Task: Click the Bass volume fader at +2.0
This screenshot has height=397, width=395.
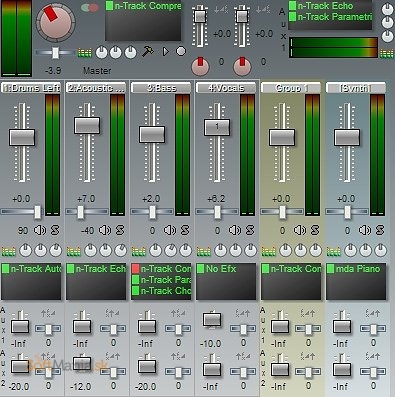Action: (x=152, y=134)
